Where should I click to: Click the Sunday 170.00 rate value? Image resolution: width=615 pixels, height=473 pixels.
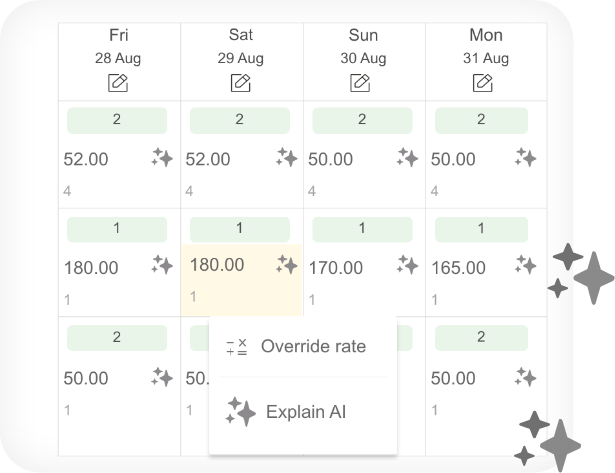pyautogui.click(x=336, y=268)
